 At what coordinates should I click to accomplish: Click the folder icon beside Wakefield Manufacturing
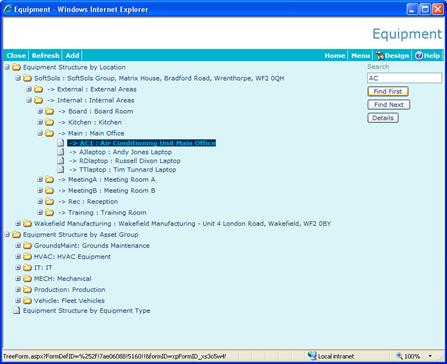pos(27,224)
